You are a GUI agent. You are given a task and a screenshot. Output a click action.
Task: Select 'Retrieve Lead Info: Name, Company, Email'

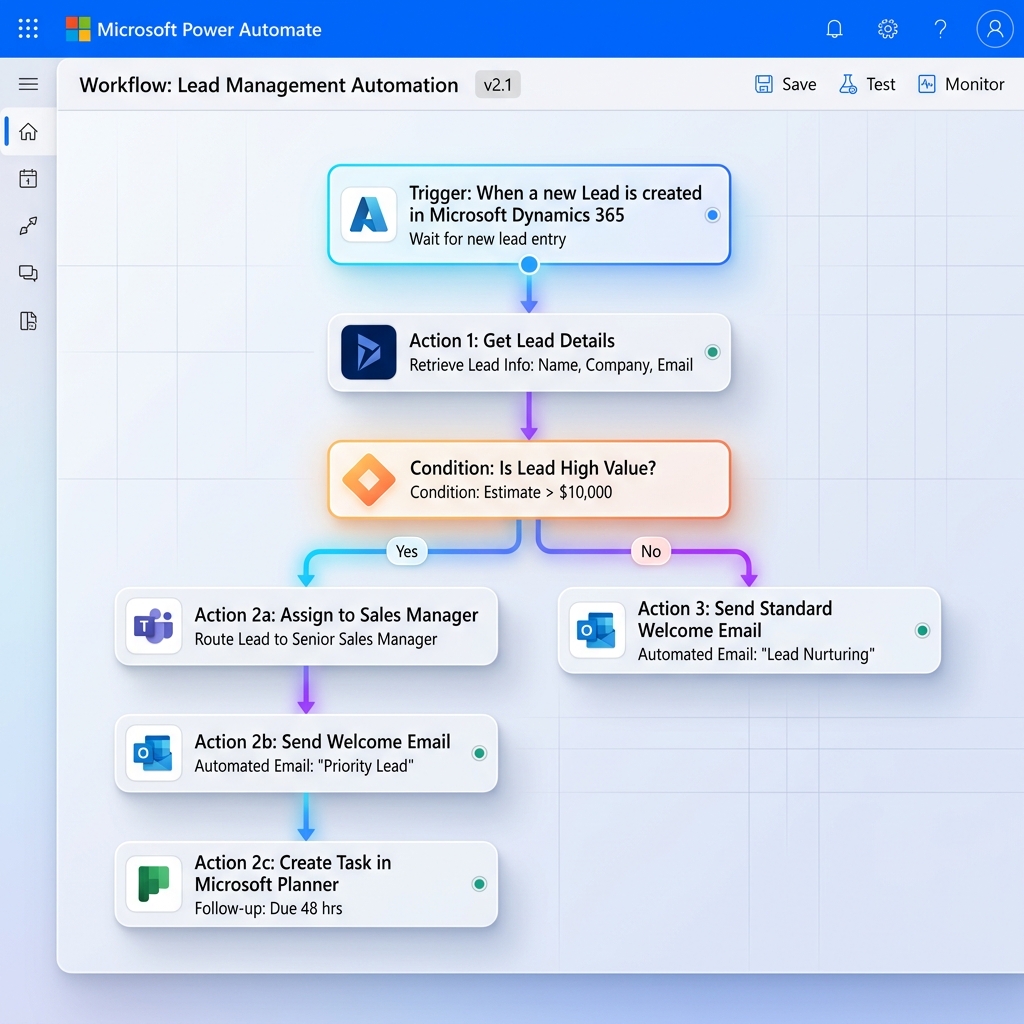click(x=551, y=364)
